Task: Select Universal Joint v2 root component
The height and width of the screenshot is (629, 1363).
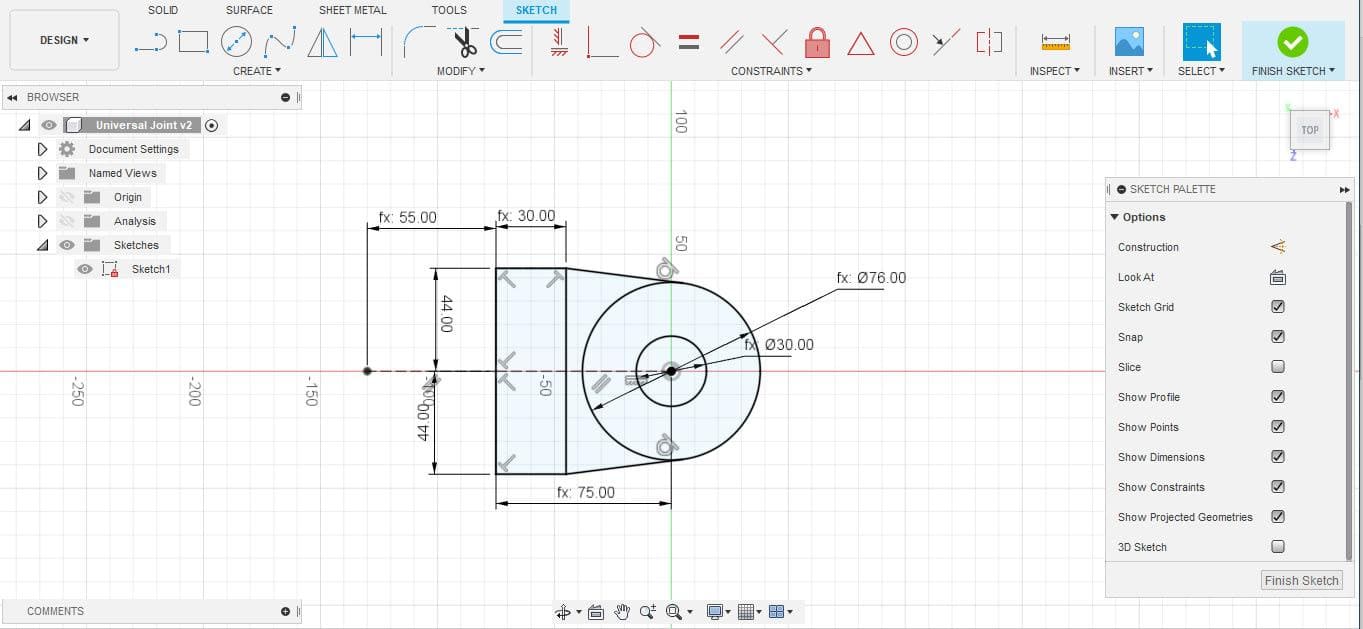Action: (x=143, y=125)
